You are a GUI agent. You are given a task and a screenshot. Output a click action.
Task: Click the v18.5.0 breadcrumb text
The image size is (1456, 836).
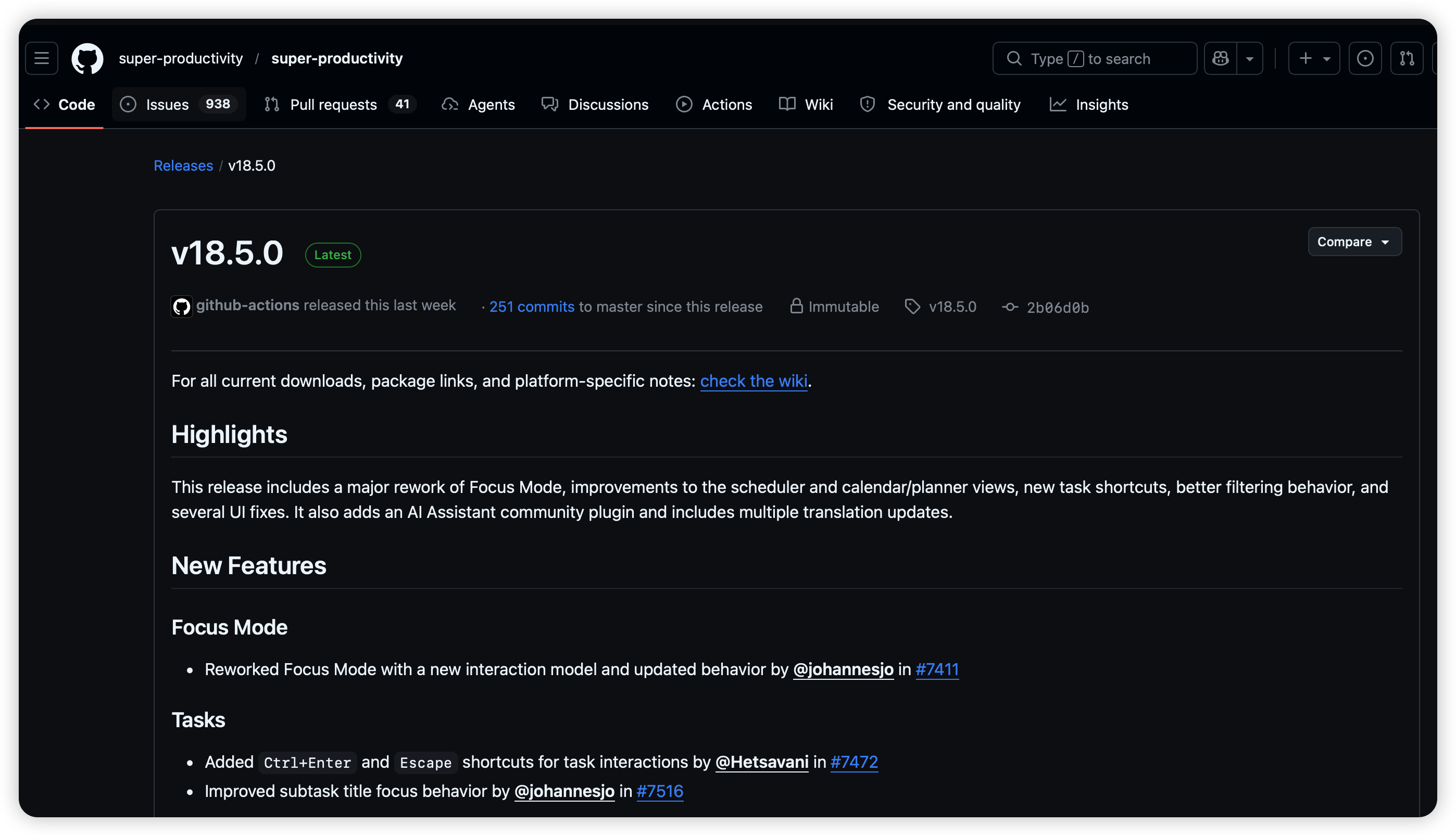[x=252, y=166]
